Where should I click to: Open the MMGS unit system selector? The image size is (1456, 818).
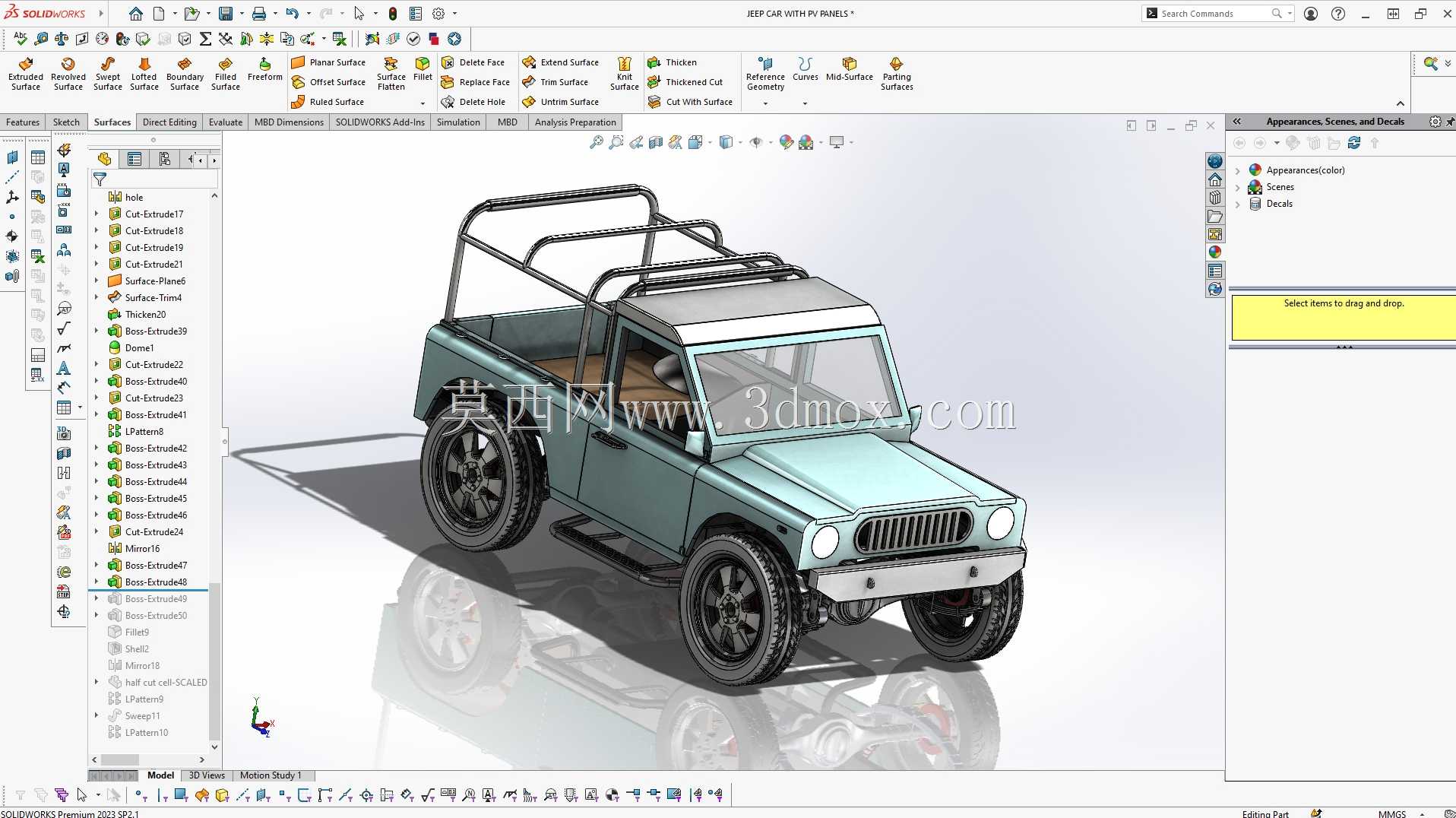pos(1401,813)
